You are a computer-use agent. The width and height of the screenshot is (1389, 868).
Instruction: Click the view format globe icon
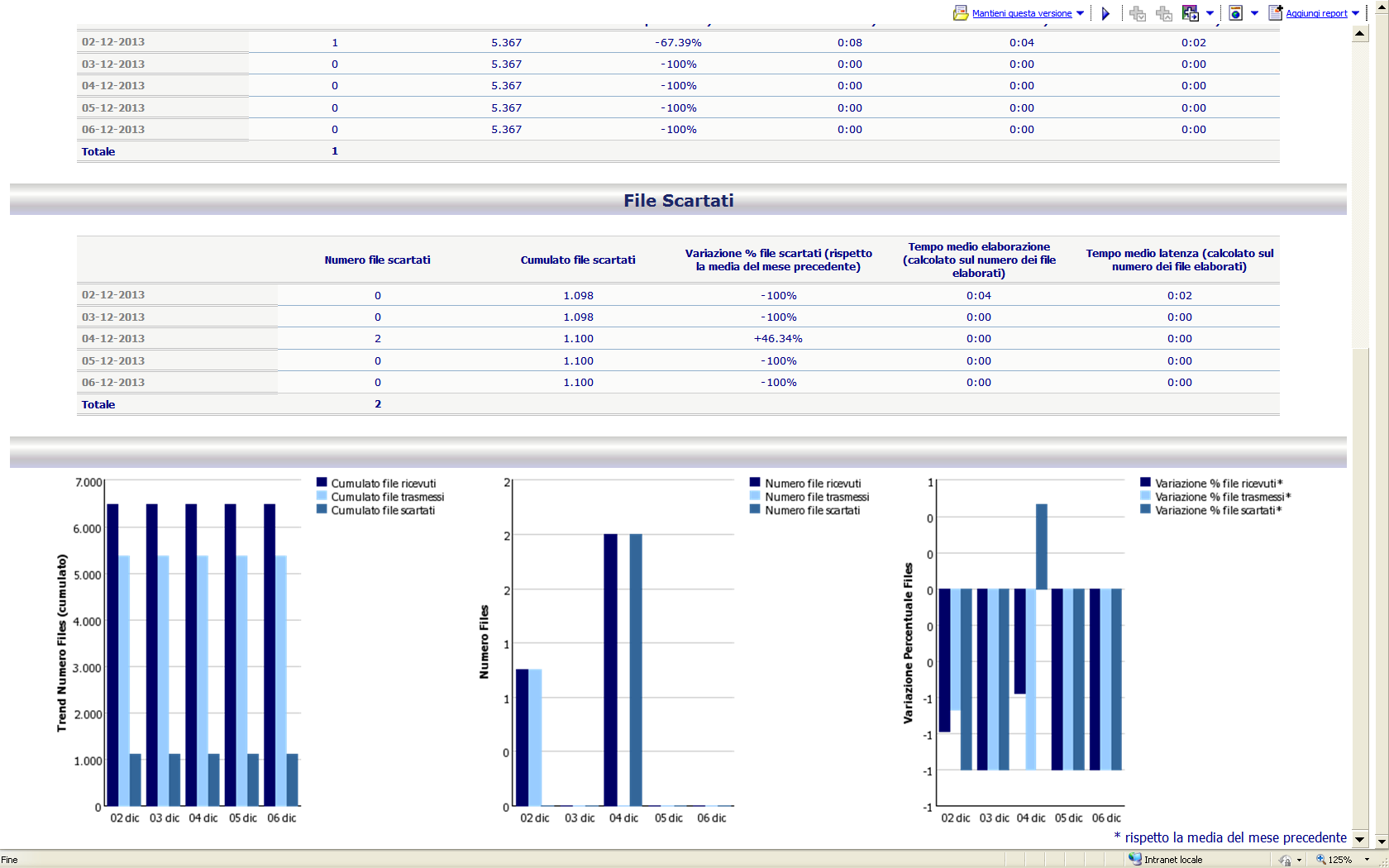point(1235,13)
